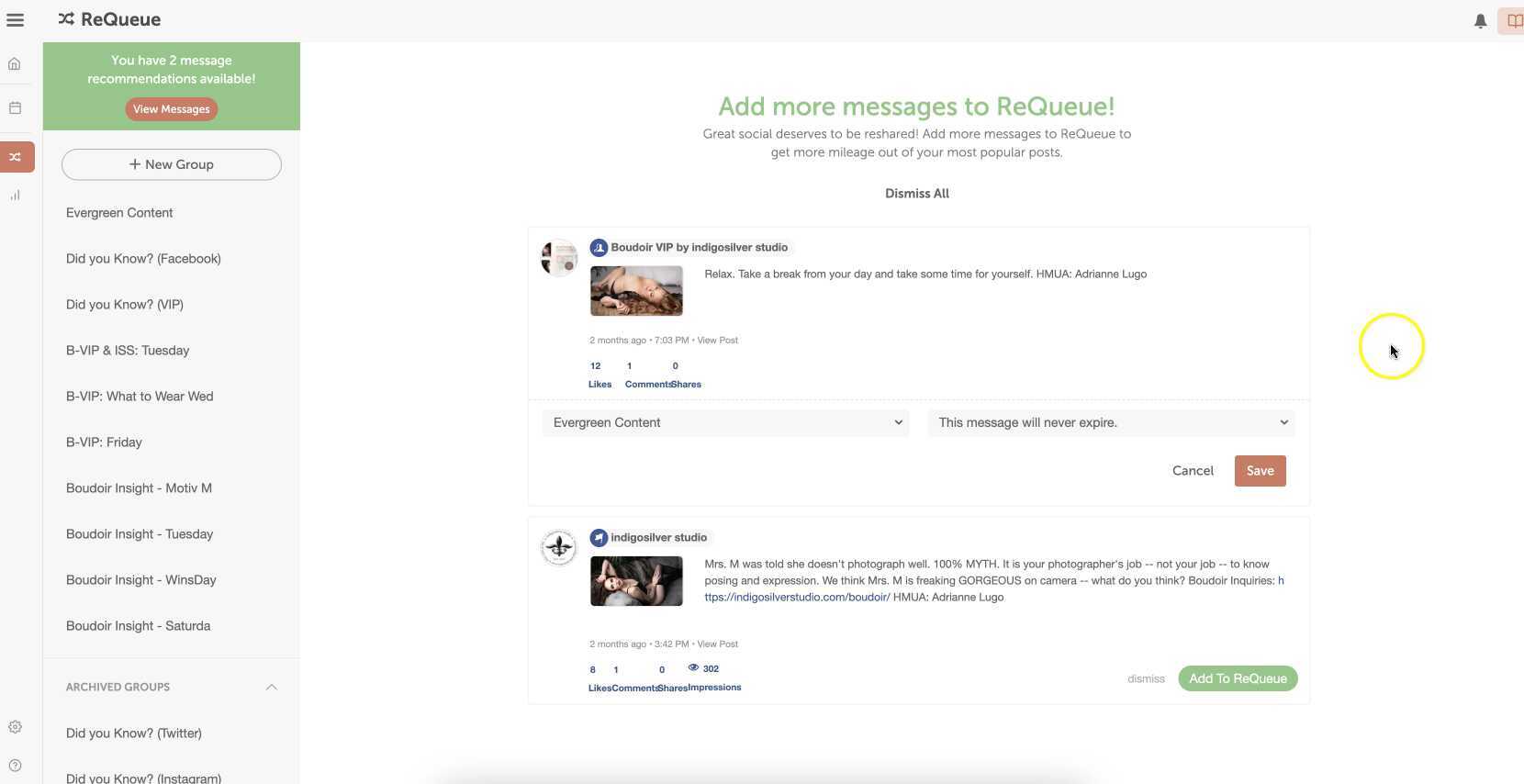1524x784 pixels.
Task: Collapse the Archived Groups section
Action: tap(271, 688)
